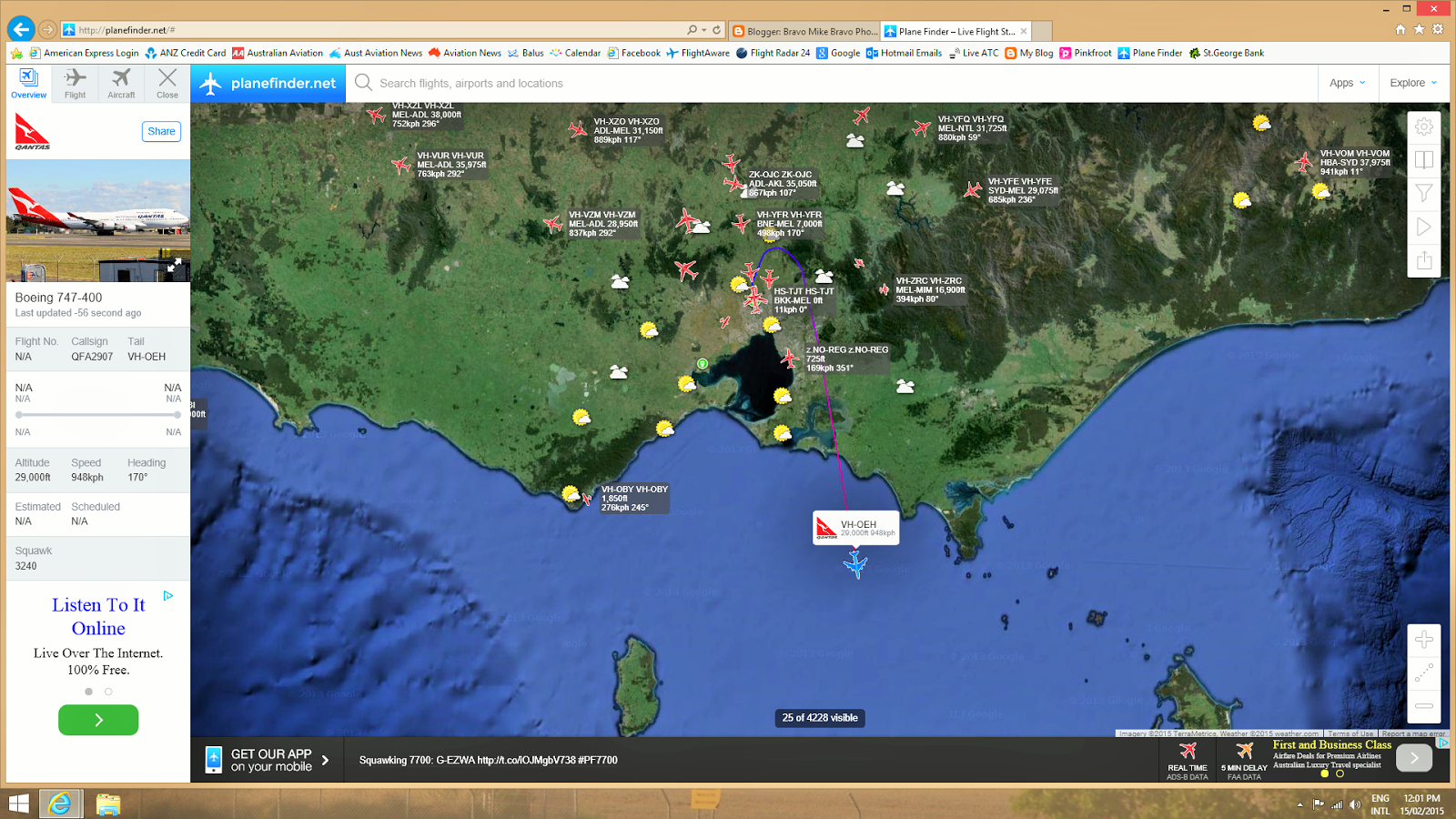Click the Qantas airline logo in panel
This screenshot has width=1456, height=819.
pyautogui.click(x=33, y=132)
